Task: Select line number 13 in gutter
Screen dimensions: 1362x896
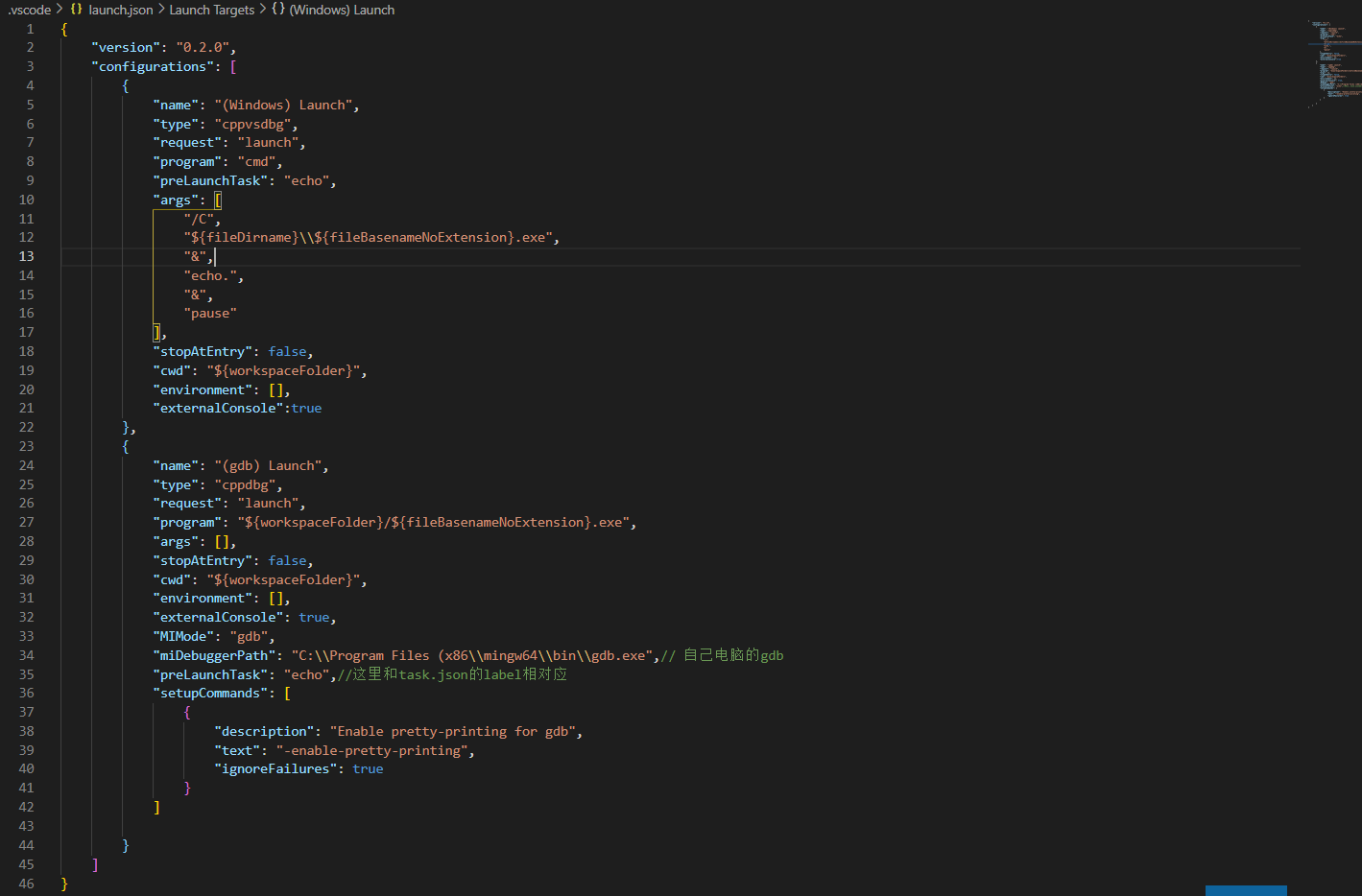Action: coord(26,256)
